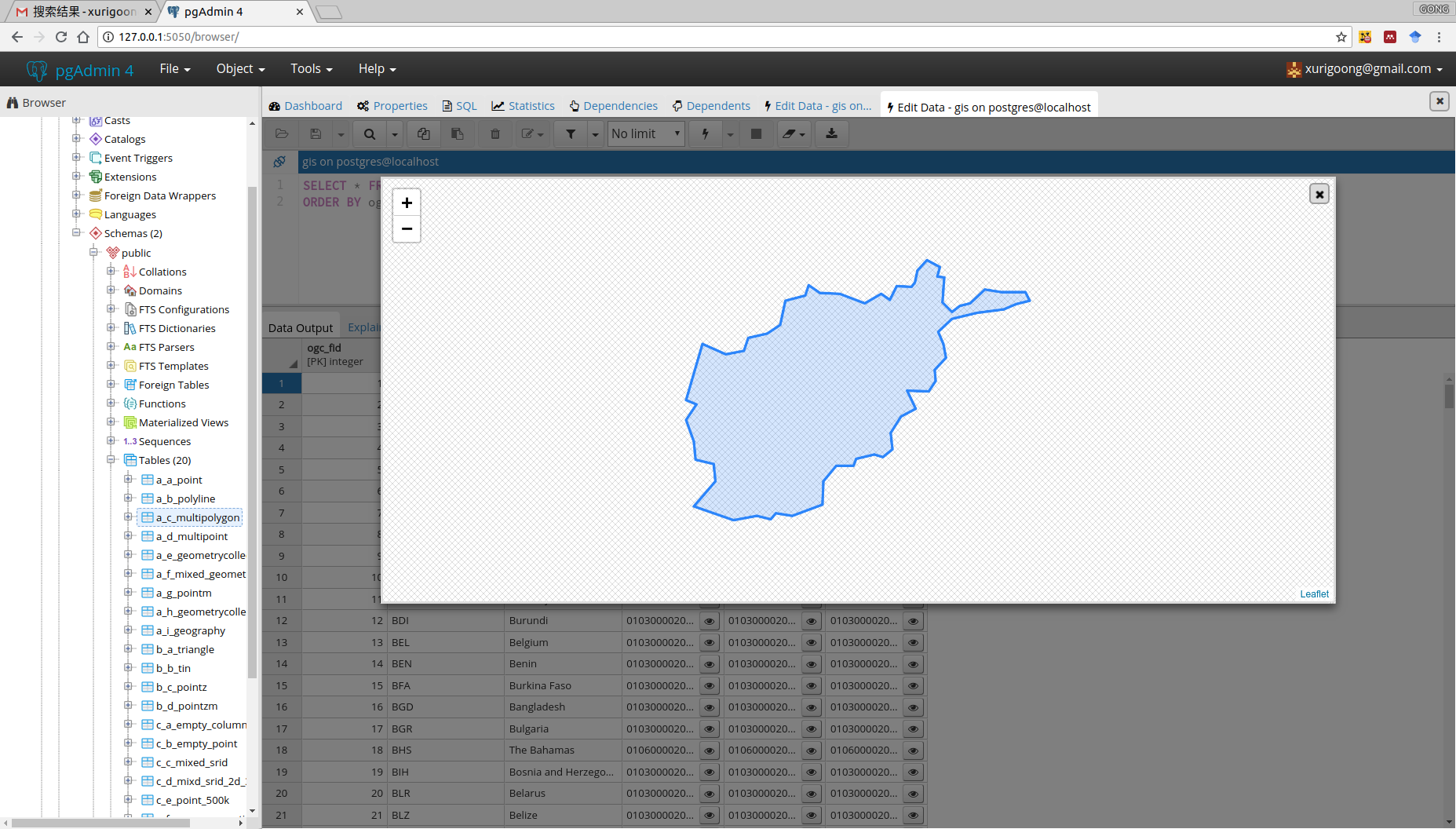1456x829 pixels.
Task: Zoom in on the geometry map
Action: pos(407,203)
